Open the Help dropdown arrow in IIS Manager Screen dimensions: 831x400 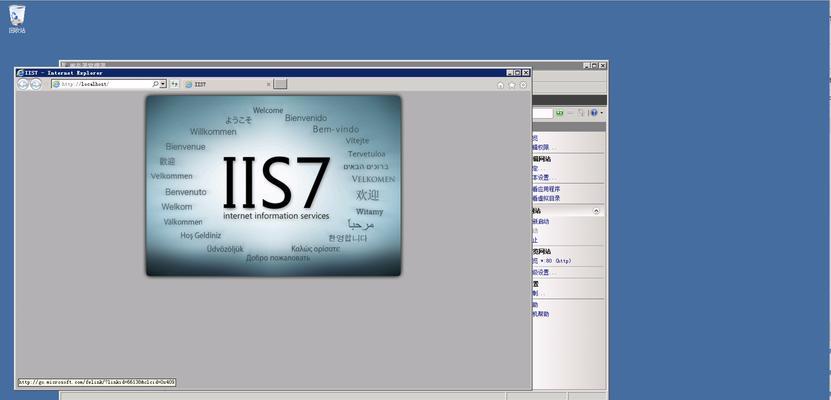[602, 113]
